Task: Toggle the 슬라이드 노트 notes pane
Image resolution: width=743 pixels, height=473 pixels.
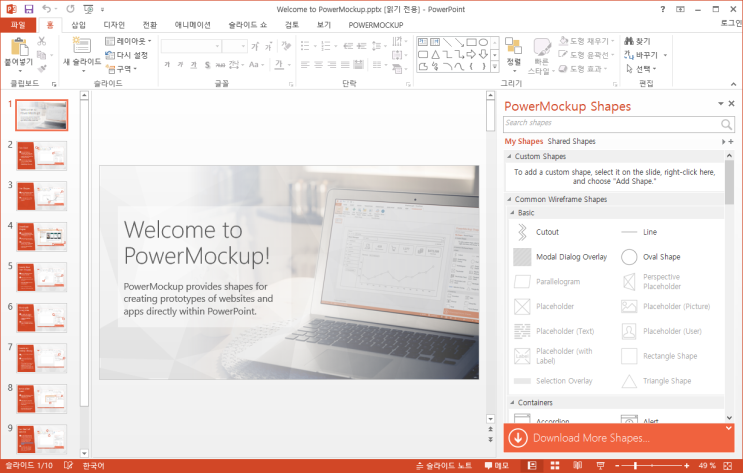Action: pyautogui.click(x=444, y=465)
